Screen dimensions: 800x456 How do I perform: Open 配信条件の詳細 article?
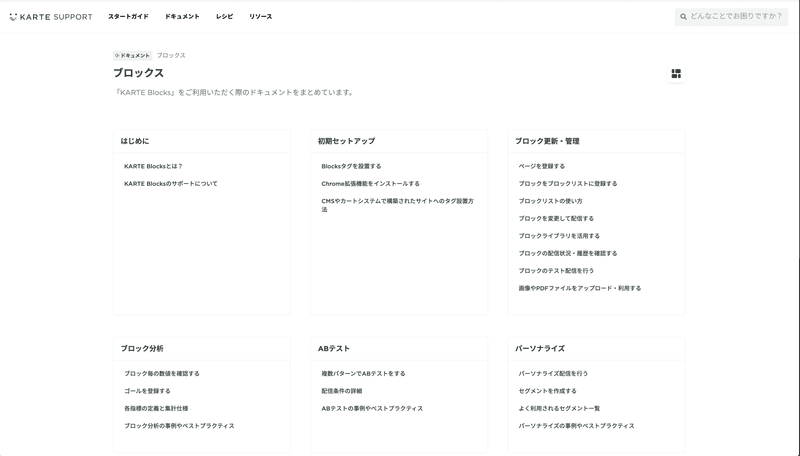[342, 391]
